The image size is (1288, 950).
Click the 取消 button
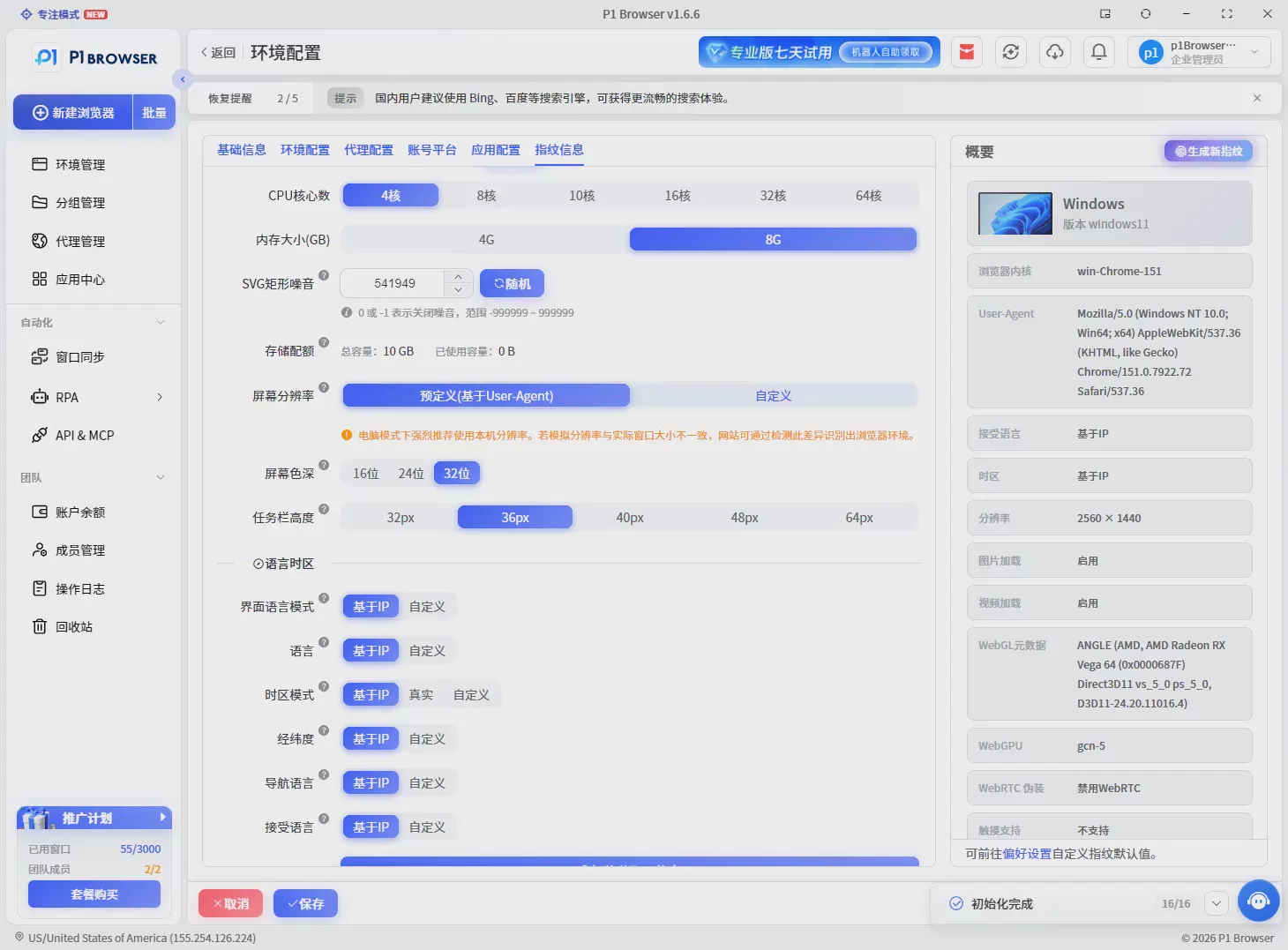pos(230,903)
